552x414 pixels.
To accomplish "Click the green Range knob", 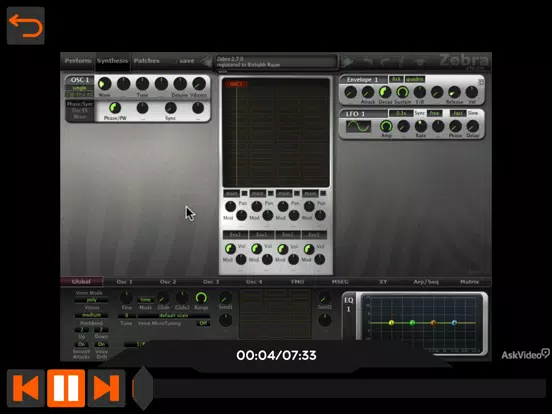I will point(201,298).
